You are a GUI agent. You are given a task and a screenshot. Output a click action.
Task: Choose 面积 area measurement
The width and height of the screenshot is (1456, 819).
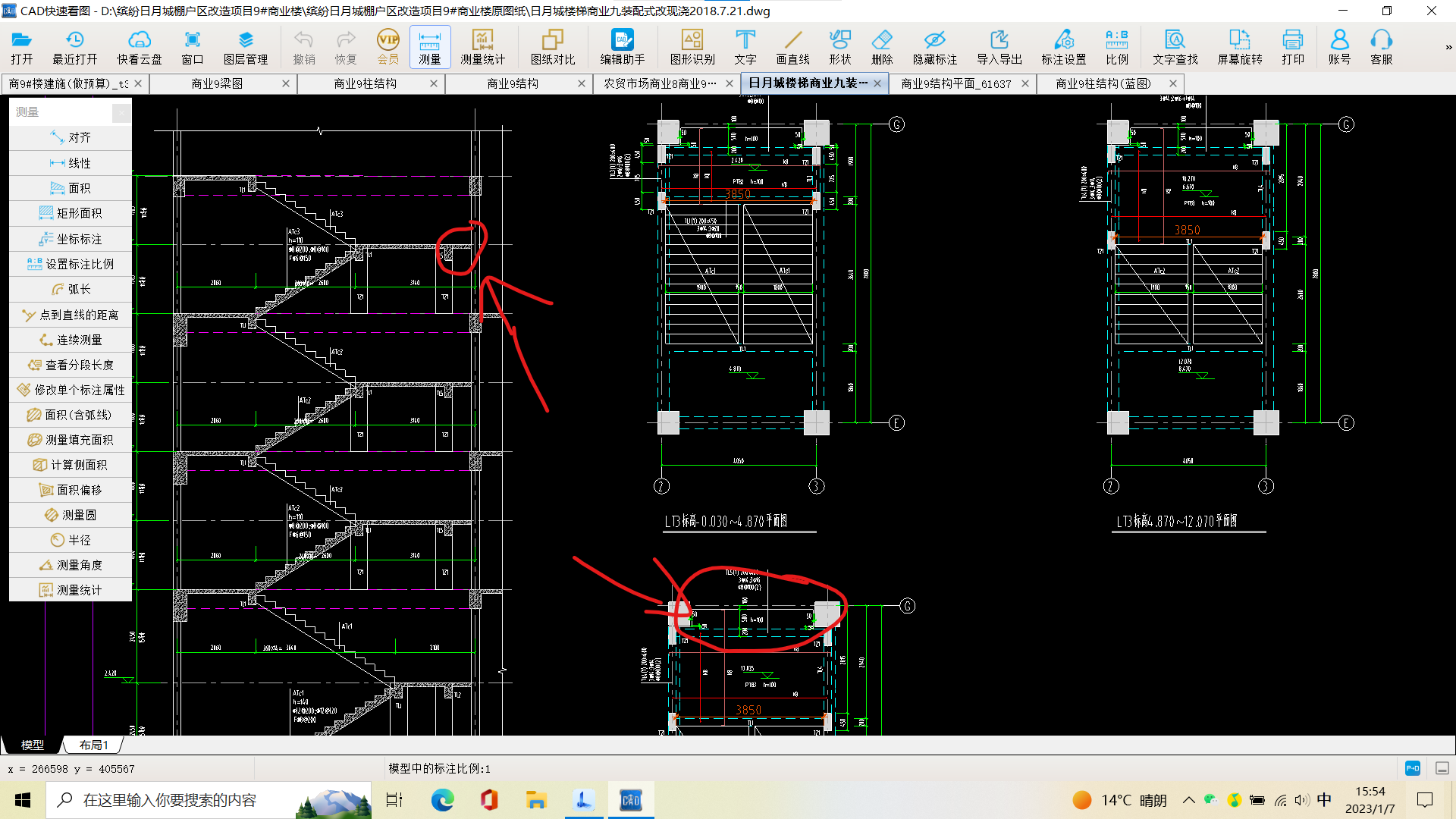pos(71,188)
